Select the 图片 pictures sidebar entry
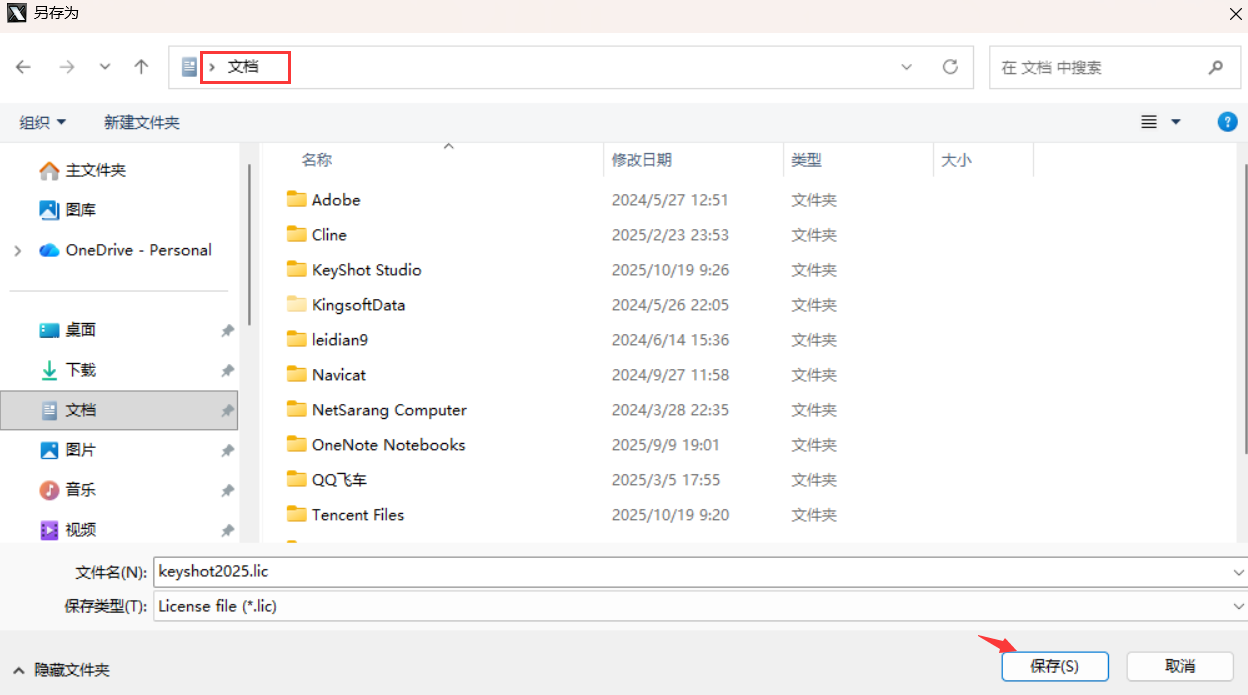The height and width of the screenshot is (695, 1248). point(80,450)
